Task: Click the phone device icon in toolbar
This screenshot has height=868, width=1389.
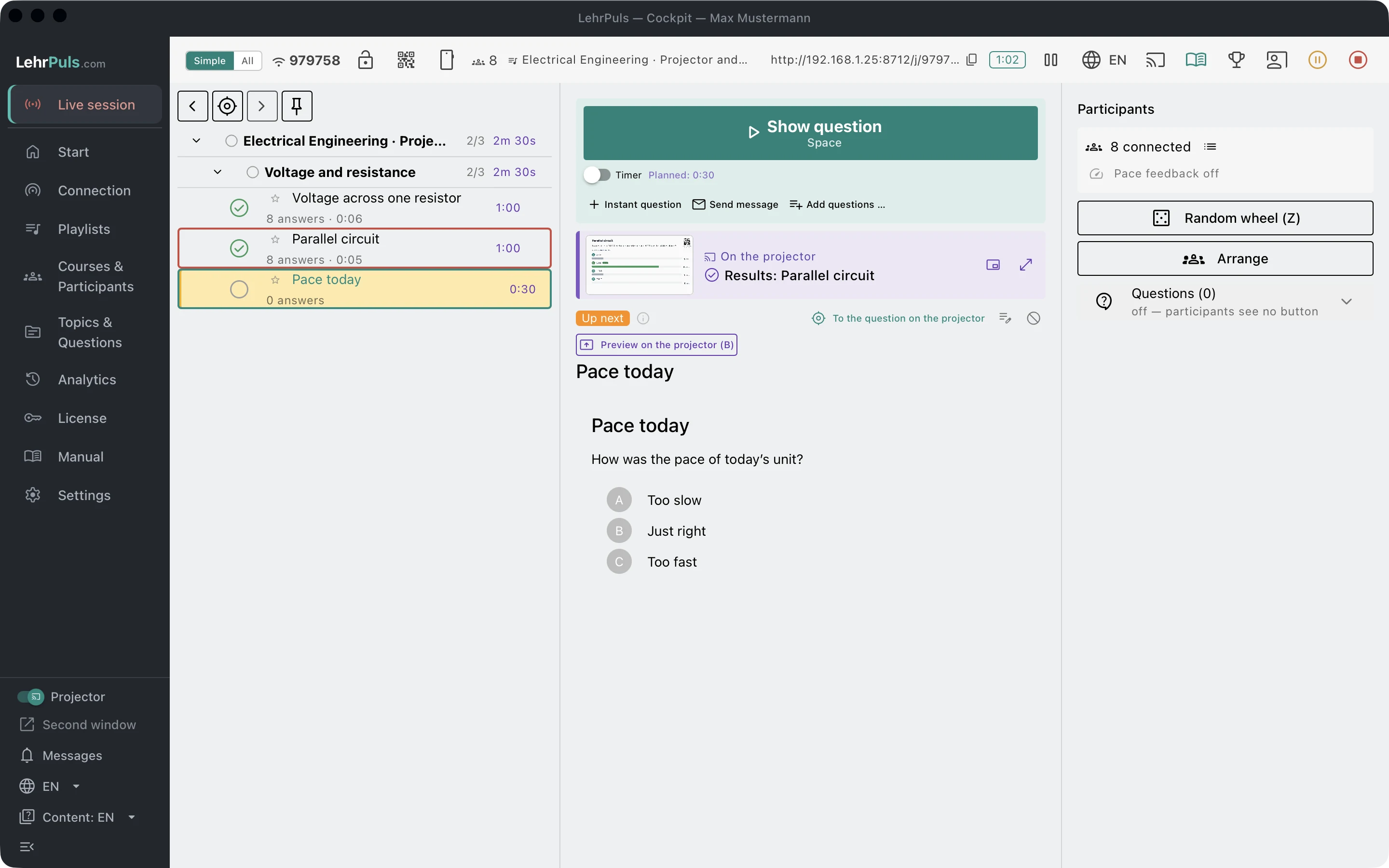Action: coord(447,60)
